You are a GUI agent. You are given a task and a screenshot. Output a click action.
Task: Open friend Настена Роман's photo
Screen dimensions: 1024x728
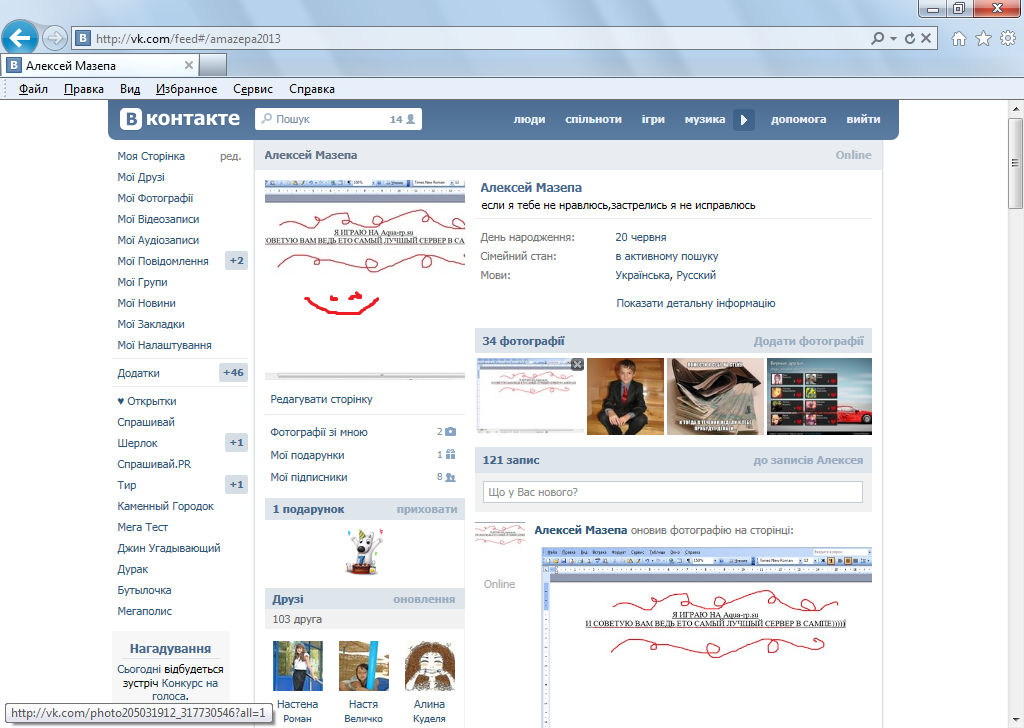click(x=298, y=666)
